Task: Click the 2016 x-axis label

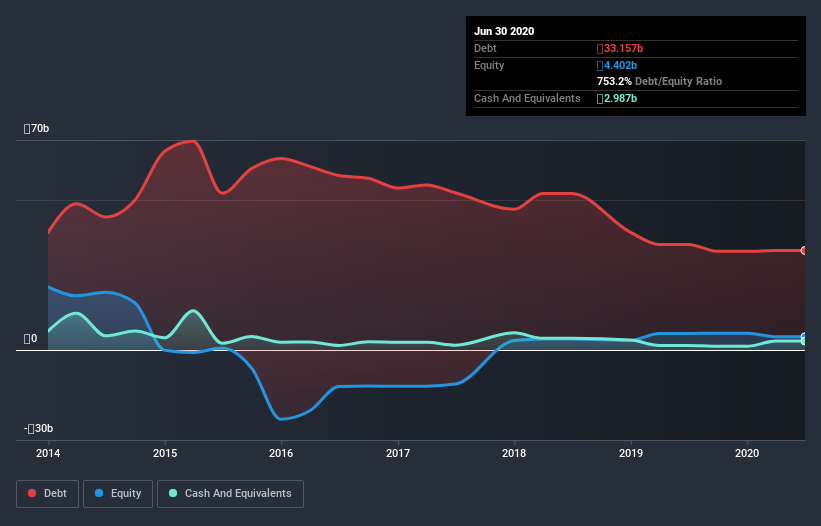Action: [281, 453]
